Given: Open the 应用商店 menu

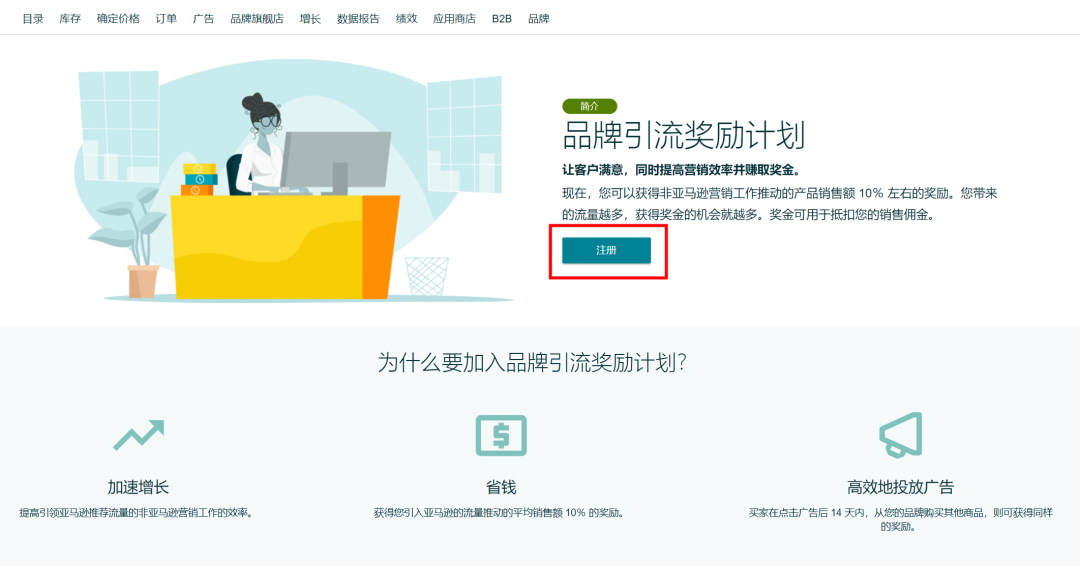Looking at the screenshot, I should [x=454, y=19].
